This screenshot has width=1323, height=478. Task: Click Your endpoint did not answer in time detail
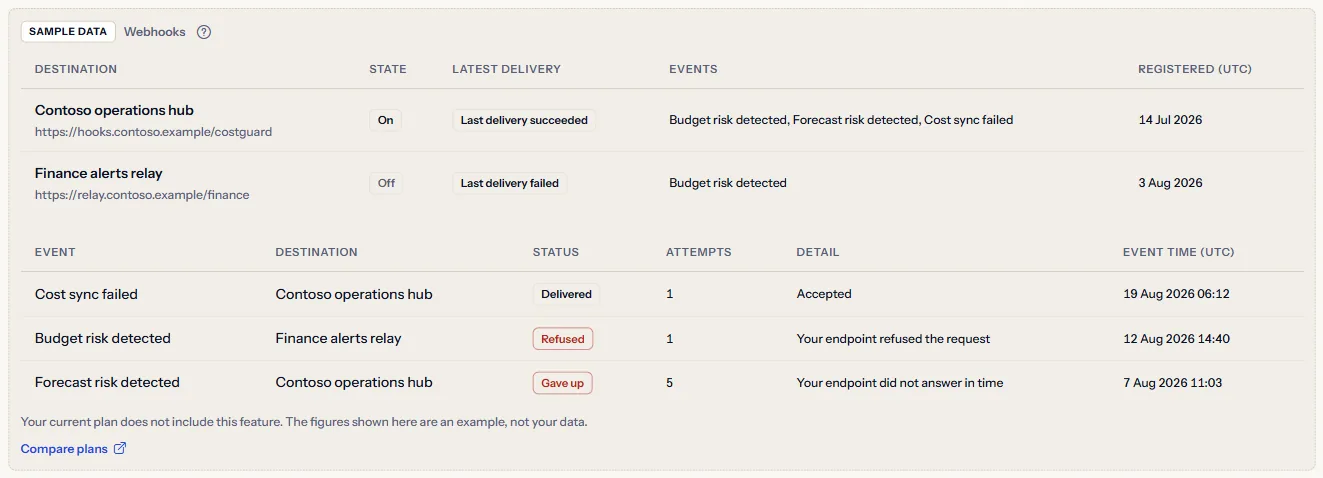(900, 383)
